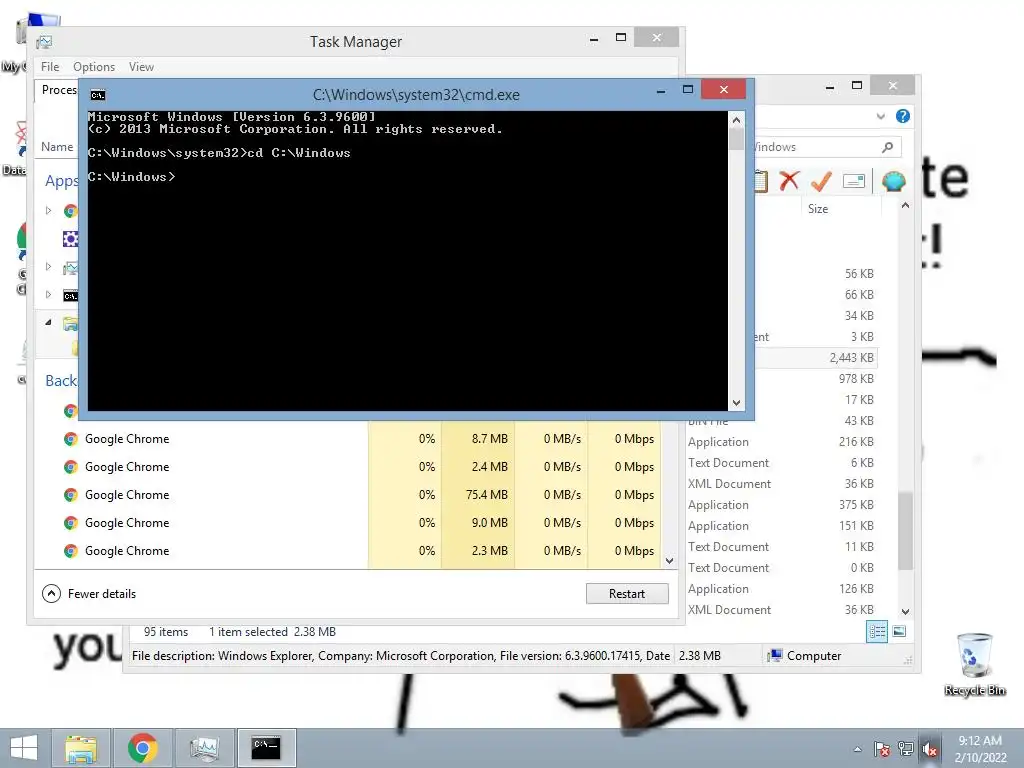Expand the Explorer ribbon chevron

point(880,116)
